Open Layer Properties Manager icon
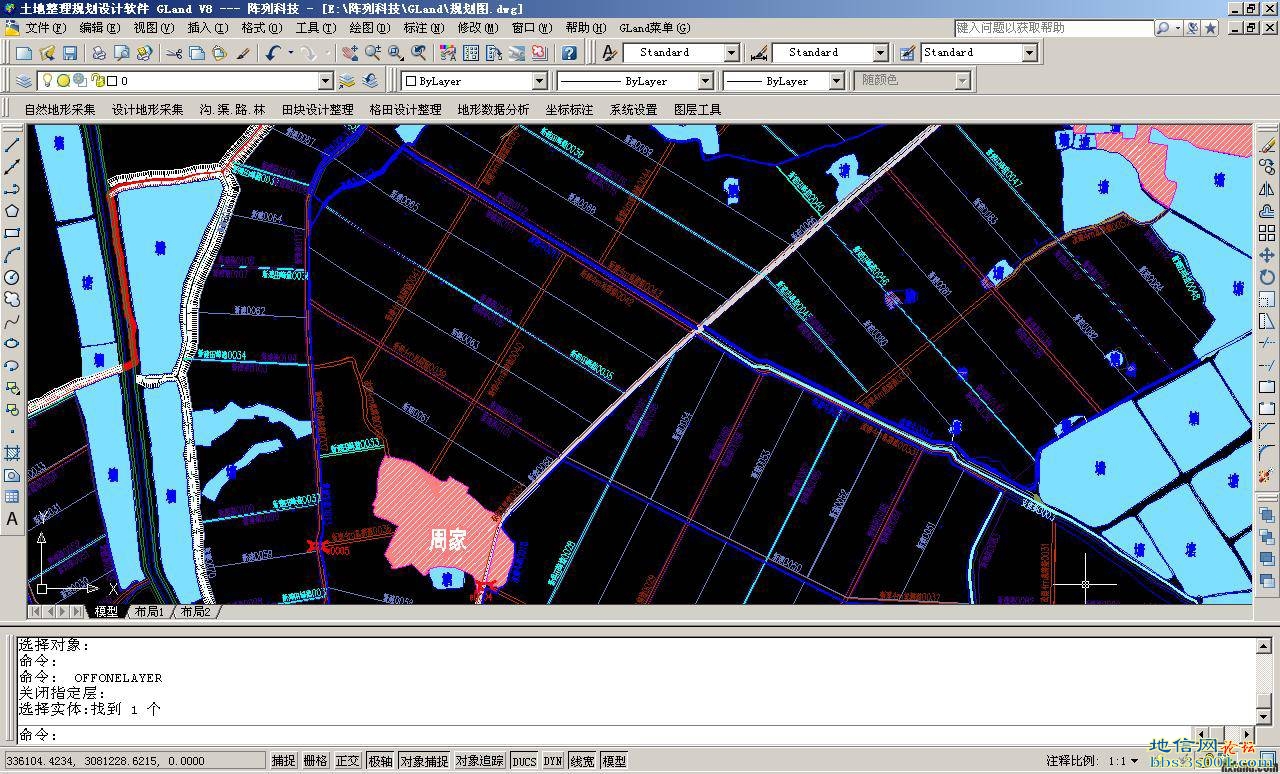 (24, 81)
